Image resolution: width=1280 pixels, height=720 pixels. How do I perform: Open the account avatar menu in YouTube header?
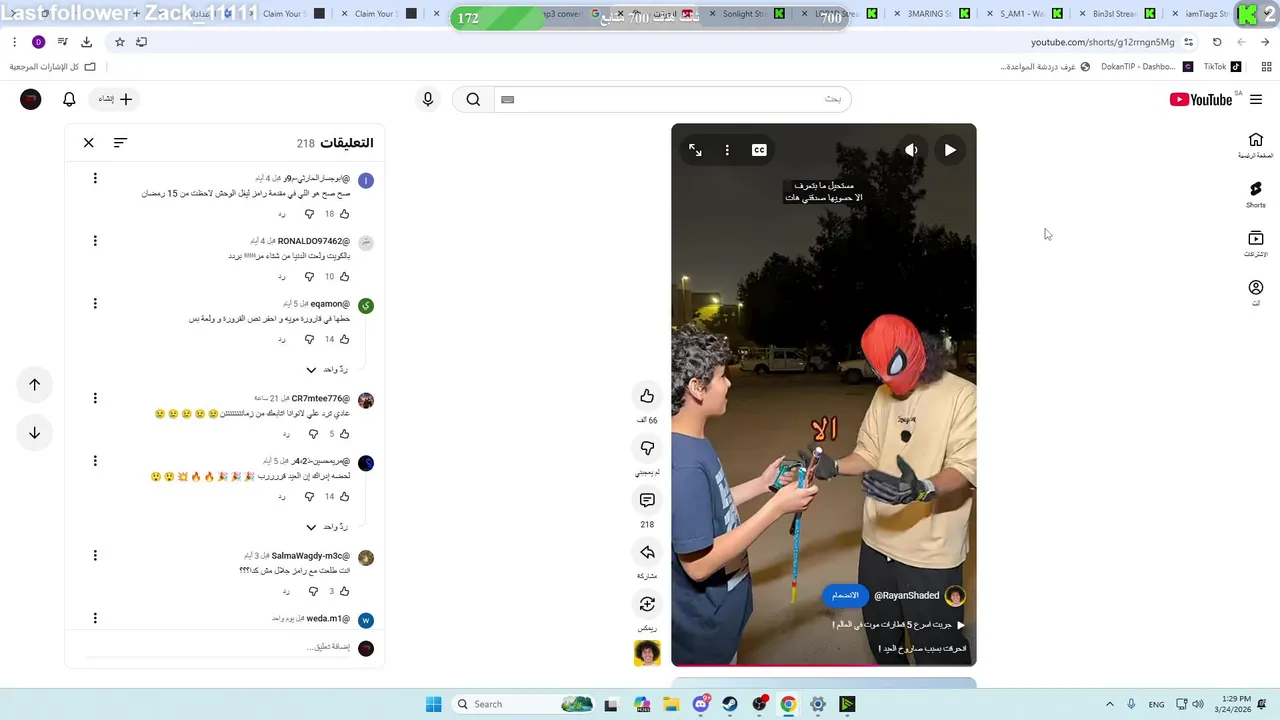point(31,99)
